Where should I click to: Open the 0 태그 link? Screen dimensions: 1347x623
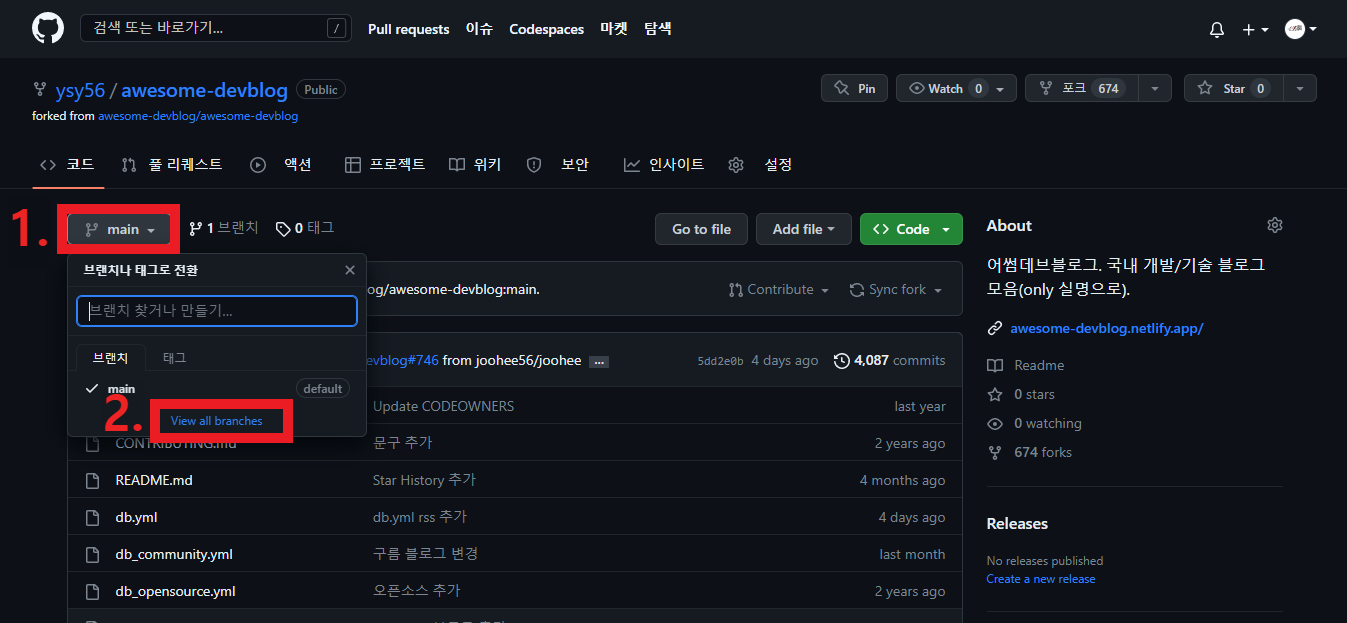pyautogui.click(x=305, y=228)
